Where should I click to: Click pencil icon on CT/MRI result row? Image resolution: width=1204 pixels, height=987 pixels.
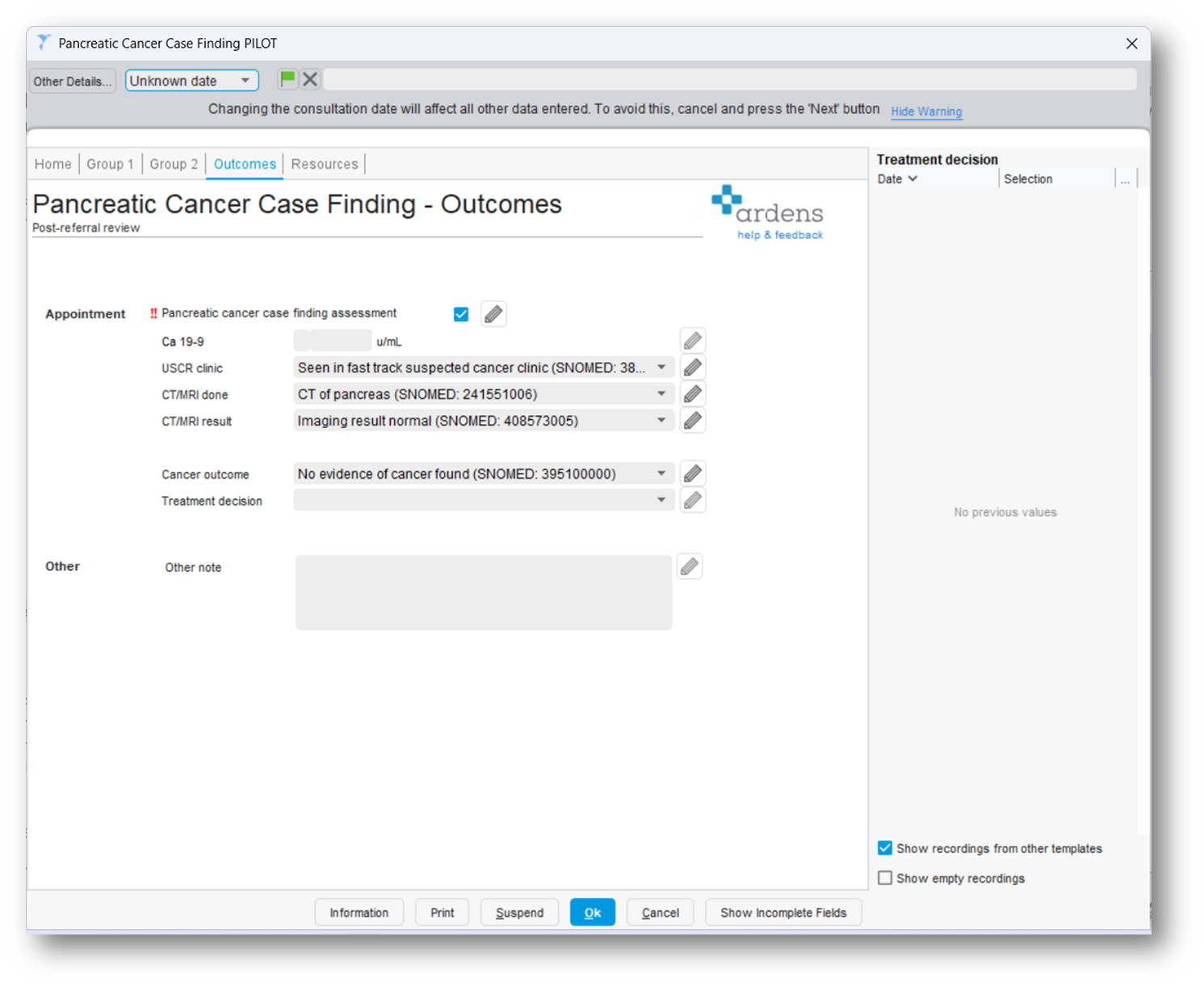click(x=693, y=421)
